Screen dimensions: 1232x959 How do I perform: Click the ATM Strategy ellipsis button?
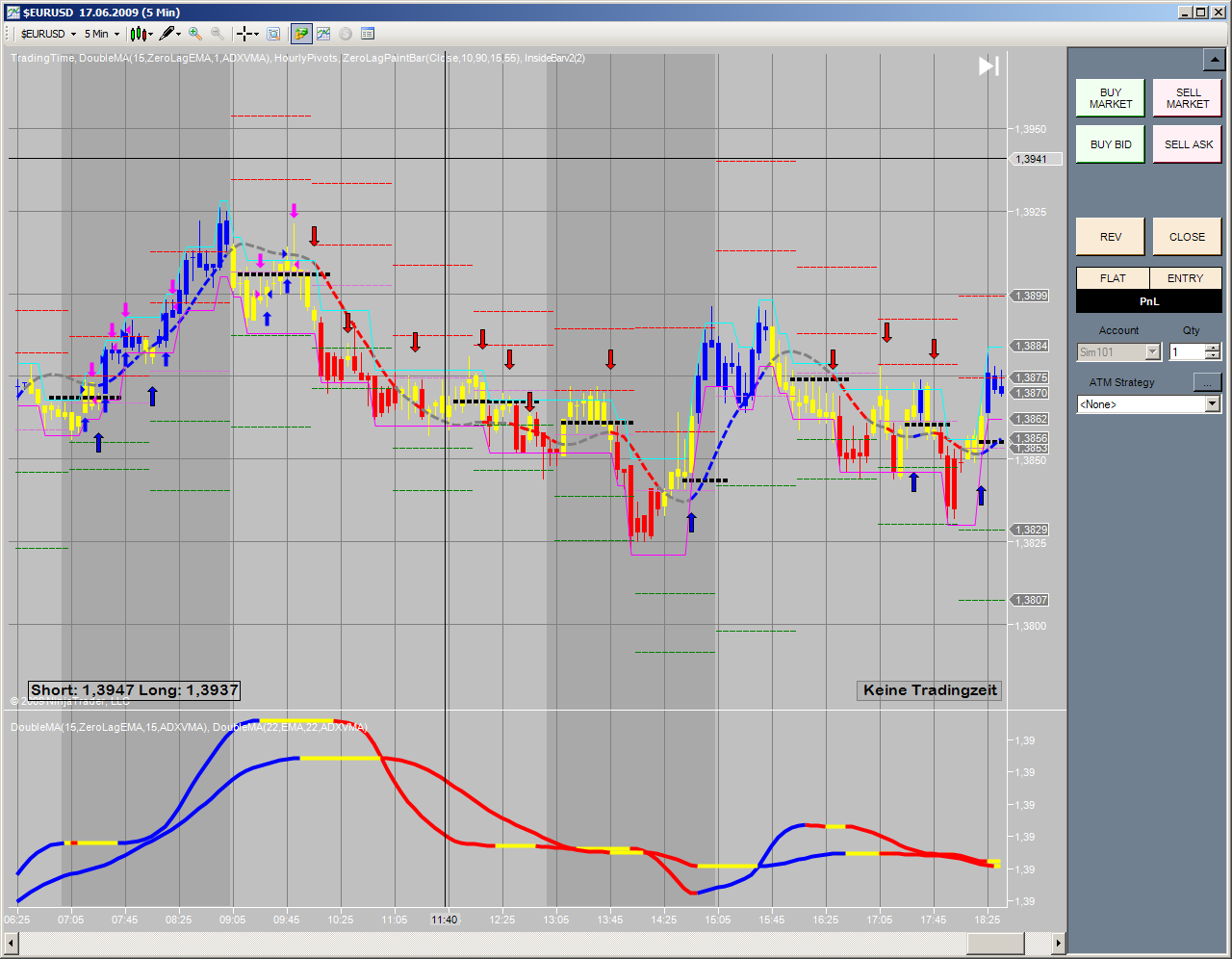point(1207,382)
